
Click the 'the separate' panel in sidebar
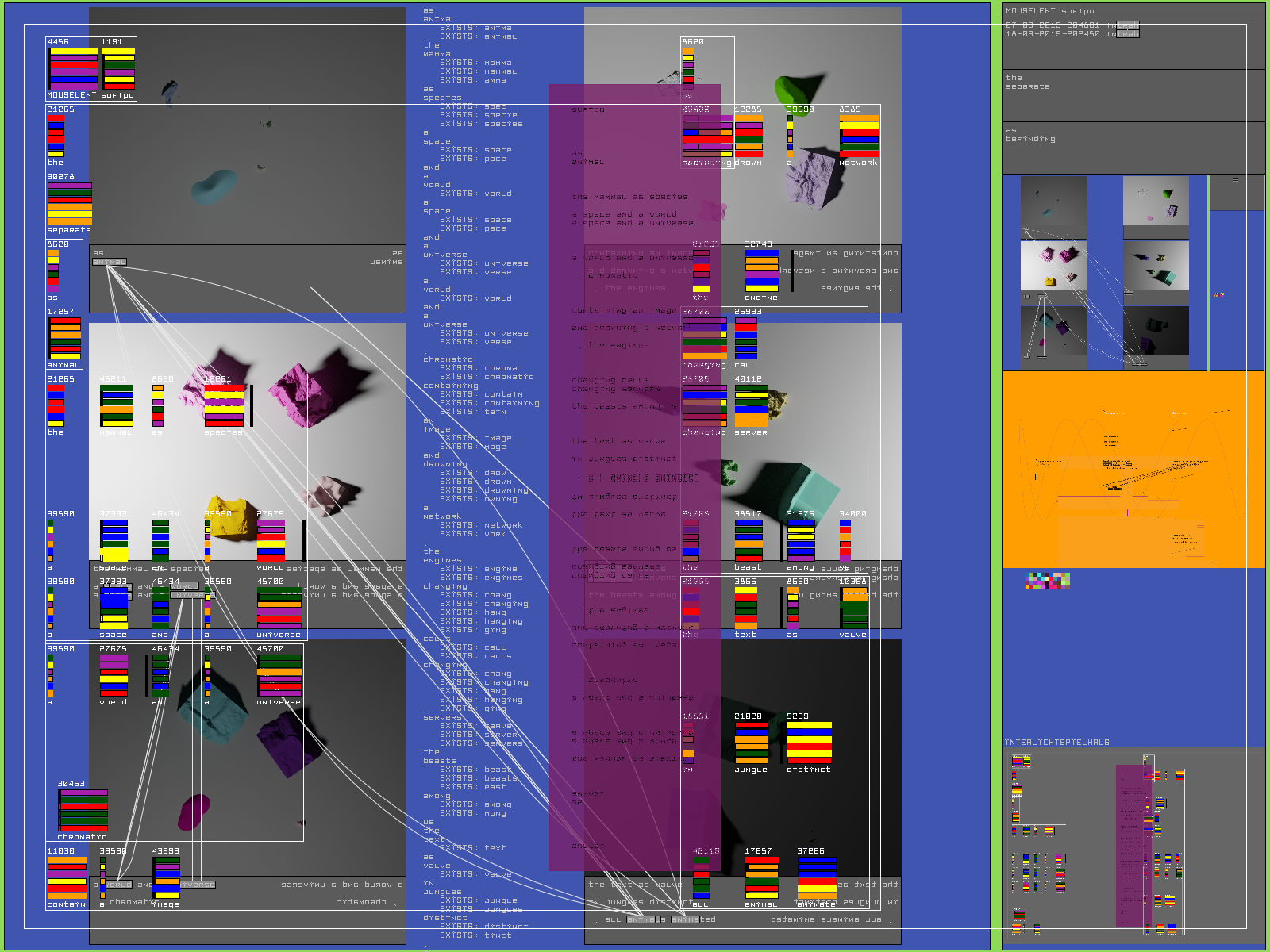1133,95
